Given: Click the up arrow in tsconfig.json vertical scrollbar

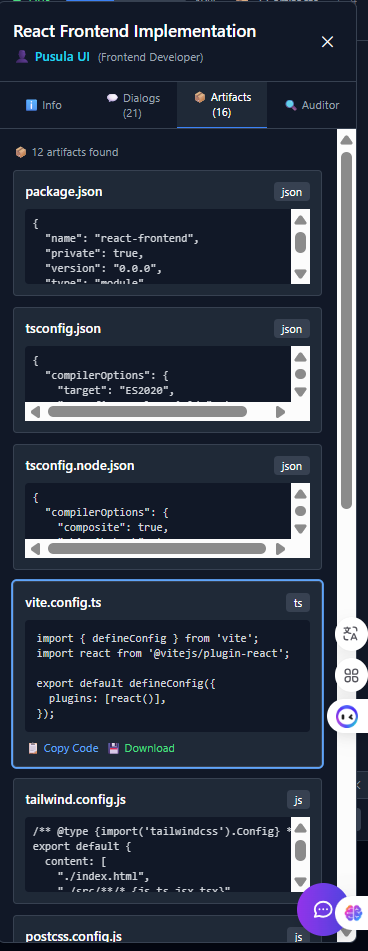Looking at the screenshot, I should 300,357.
